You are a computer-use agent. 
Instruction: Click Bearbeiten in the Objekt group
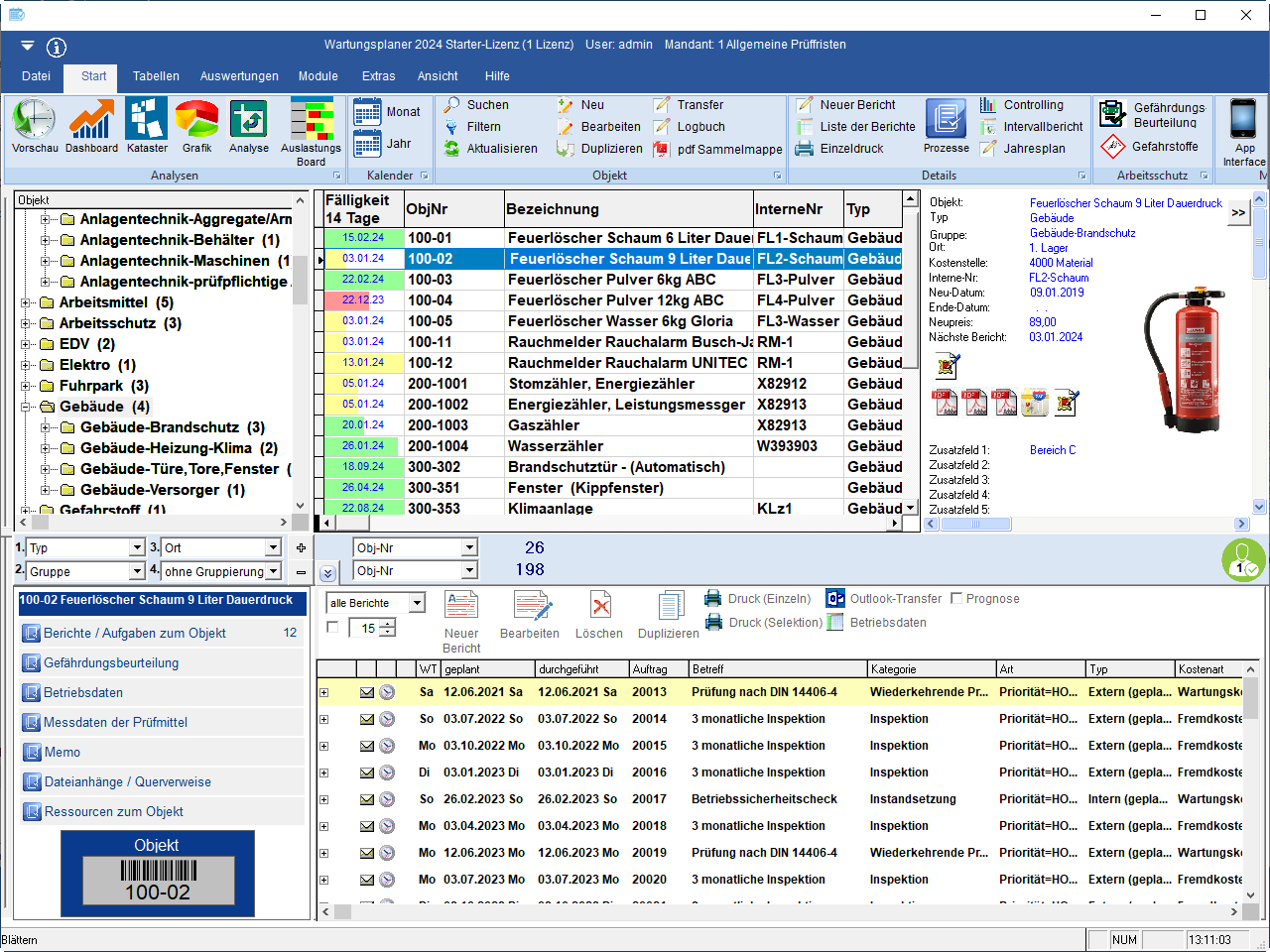tap(599, 126)
